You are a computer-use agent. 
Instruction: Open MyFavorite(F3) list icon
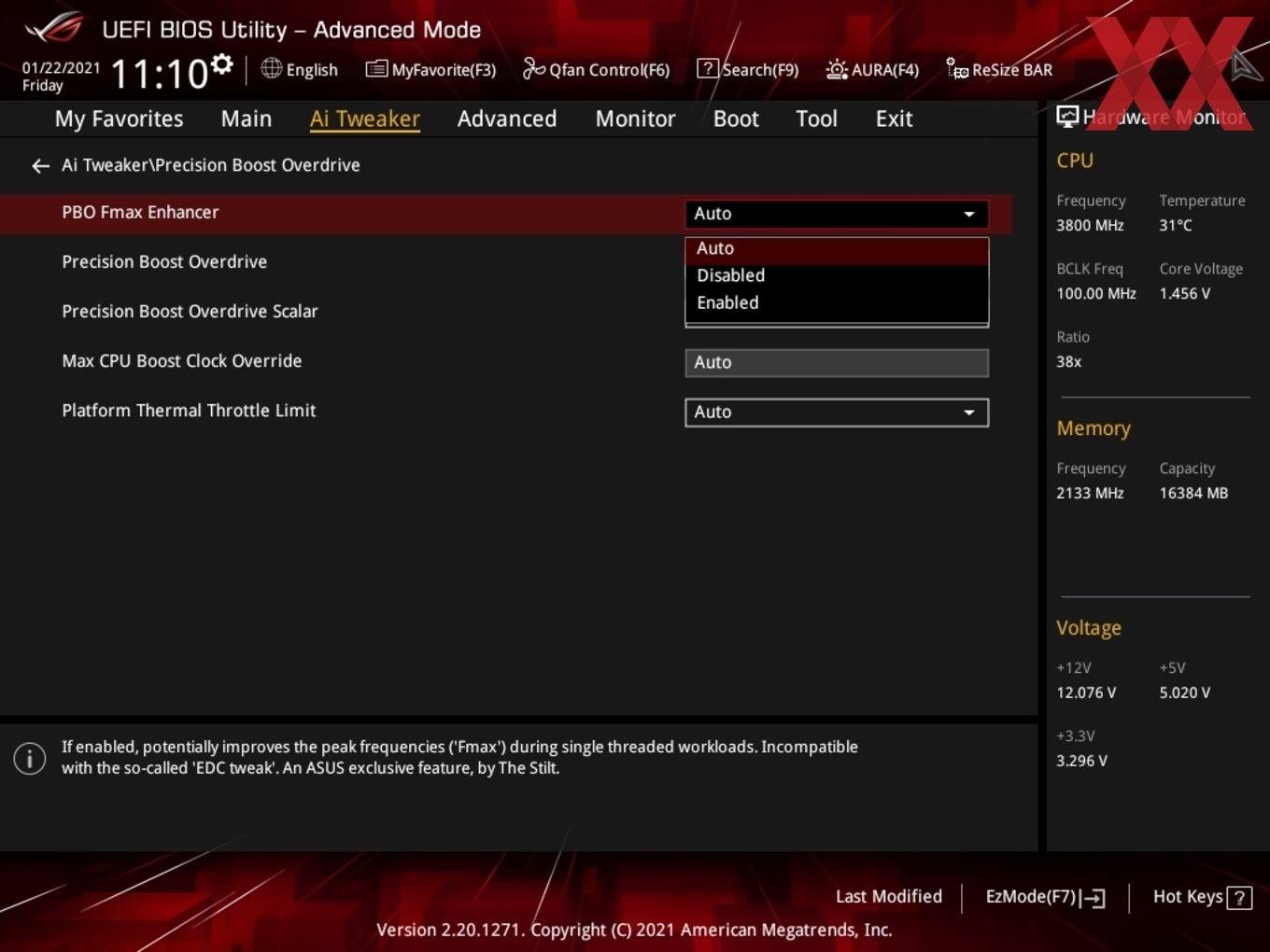[376, 69]
